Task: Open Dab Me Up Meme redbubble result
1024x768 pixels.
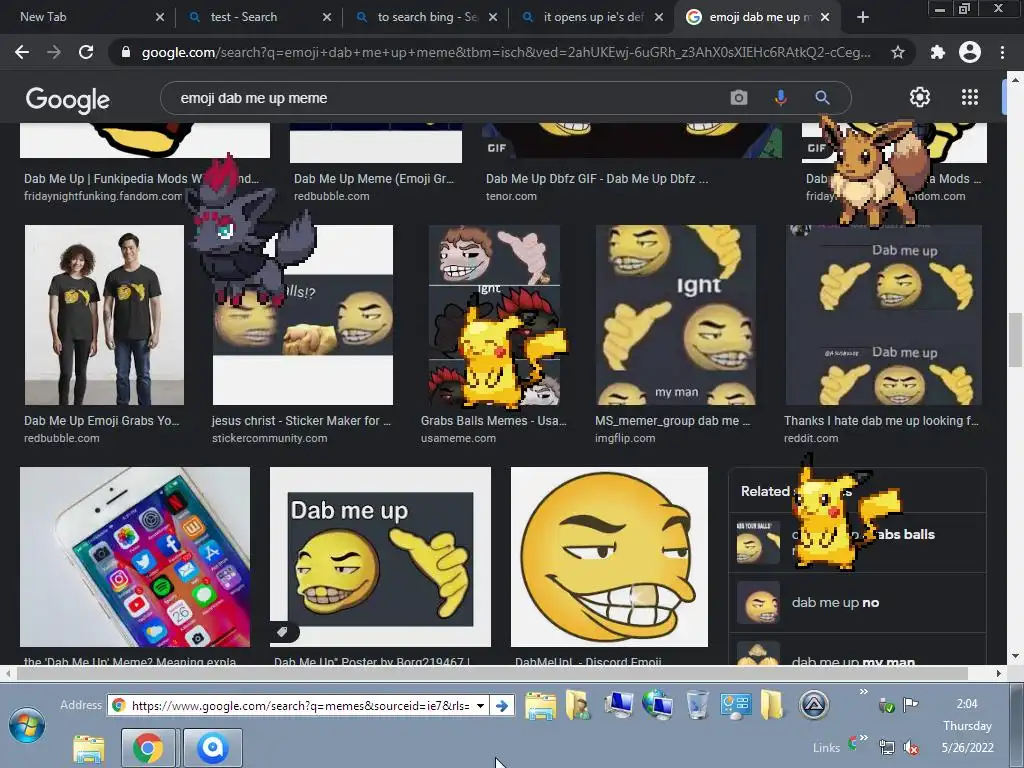Action: [x=374, y=178]
